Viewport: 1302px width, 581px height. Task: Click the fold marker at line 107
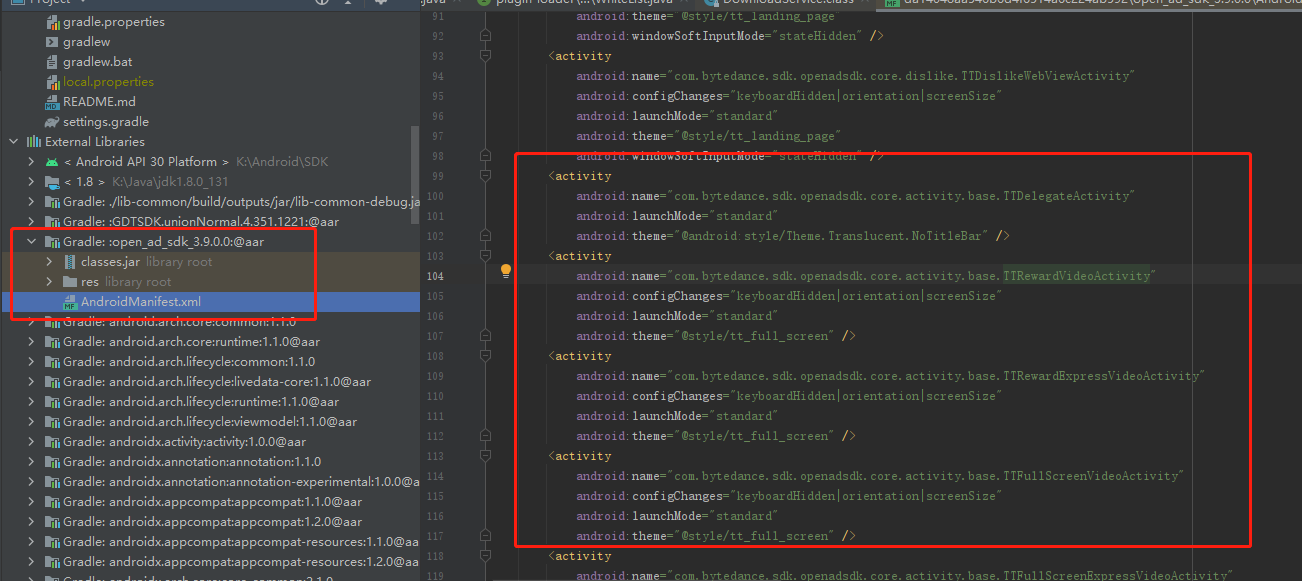point(485,336)
